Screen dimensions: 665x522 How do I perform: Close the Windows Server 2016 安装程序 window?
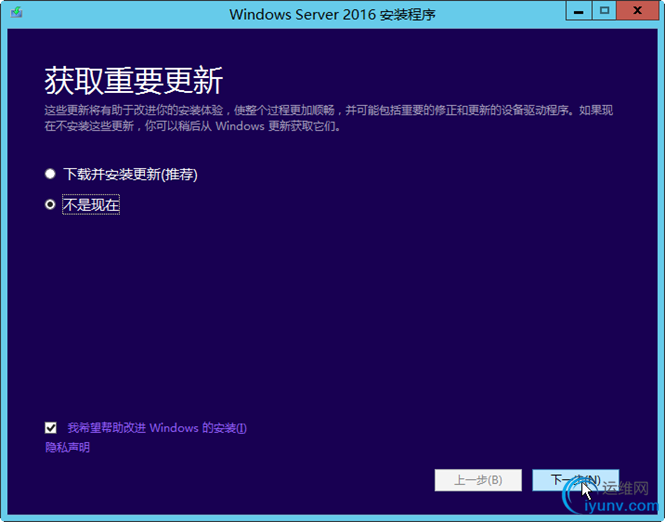click(637, 11)
